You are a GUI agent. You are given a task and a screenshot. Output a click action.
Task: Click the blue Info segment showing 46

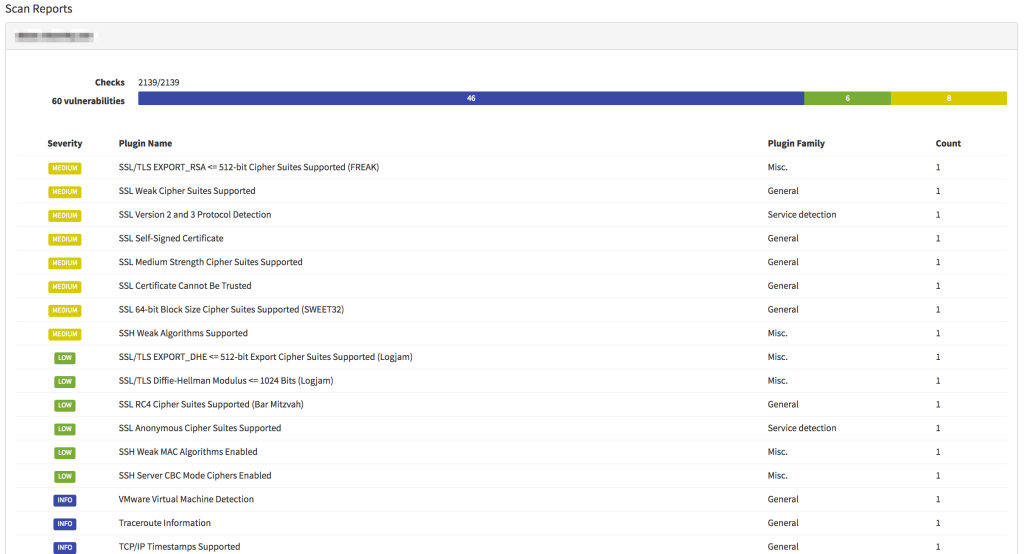click(x=470, y=99)
